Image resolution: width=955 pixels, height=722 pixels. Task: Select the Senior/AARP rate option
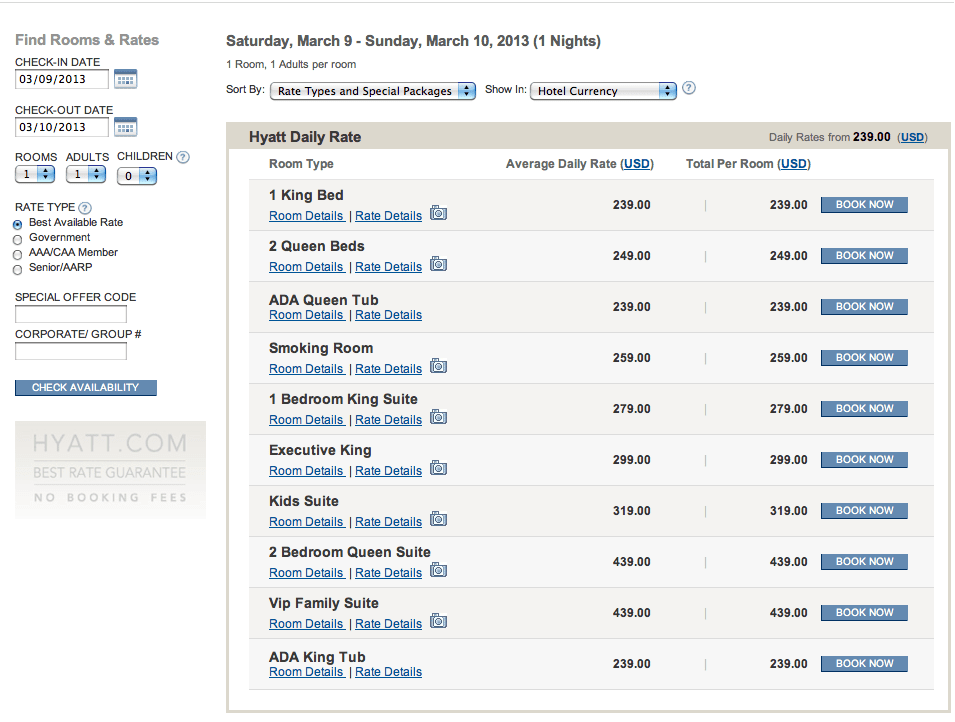pos(17,269)
